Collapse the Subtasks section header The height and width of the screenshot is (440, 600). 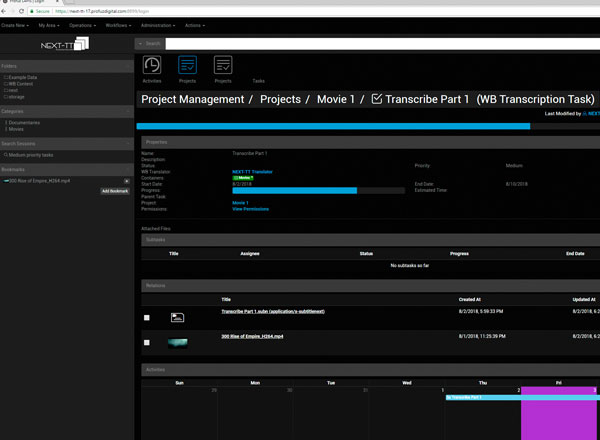pyautogui.click(x=370, y=240)
